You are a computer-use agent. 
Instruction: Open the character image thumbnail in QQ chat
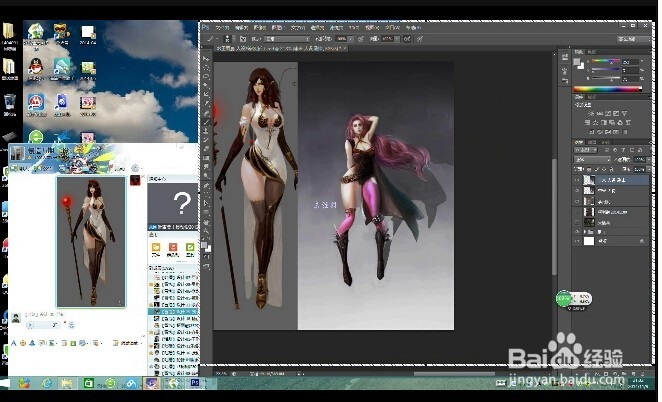tap(91, 242)
